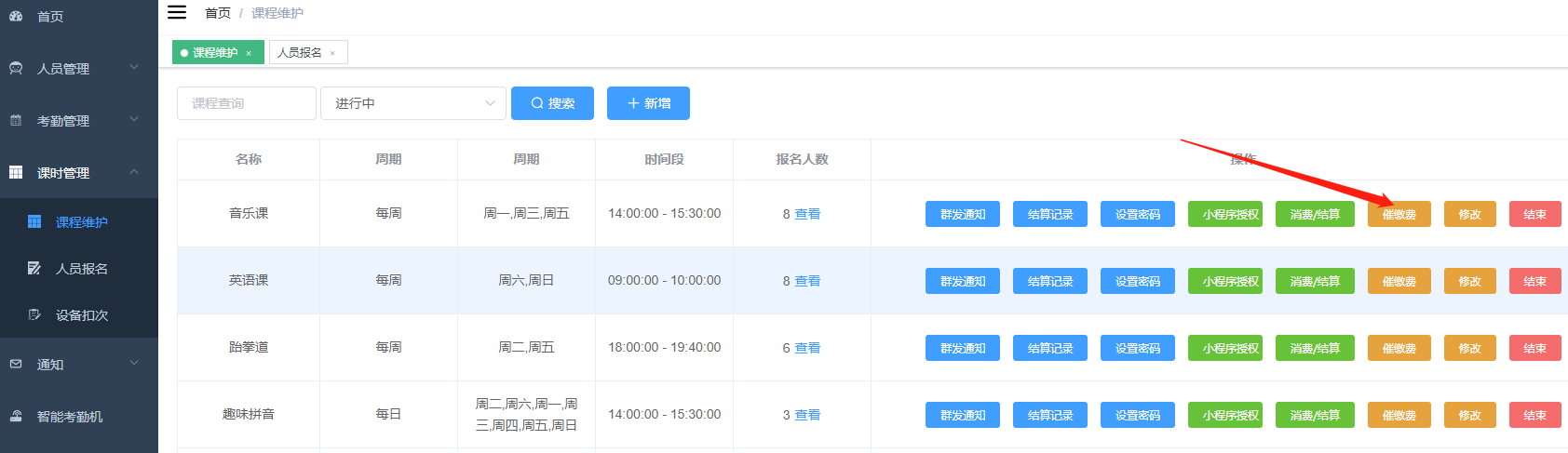1568x453 pixels.
Task: Close the 人员报名 tab with its x
Action: point(332,53)
